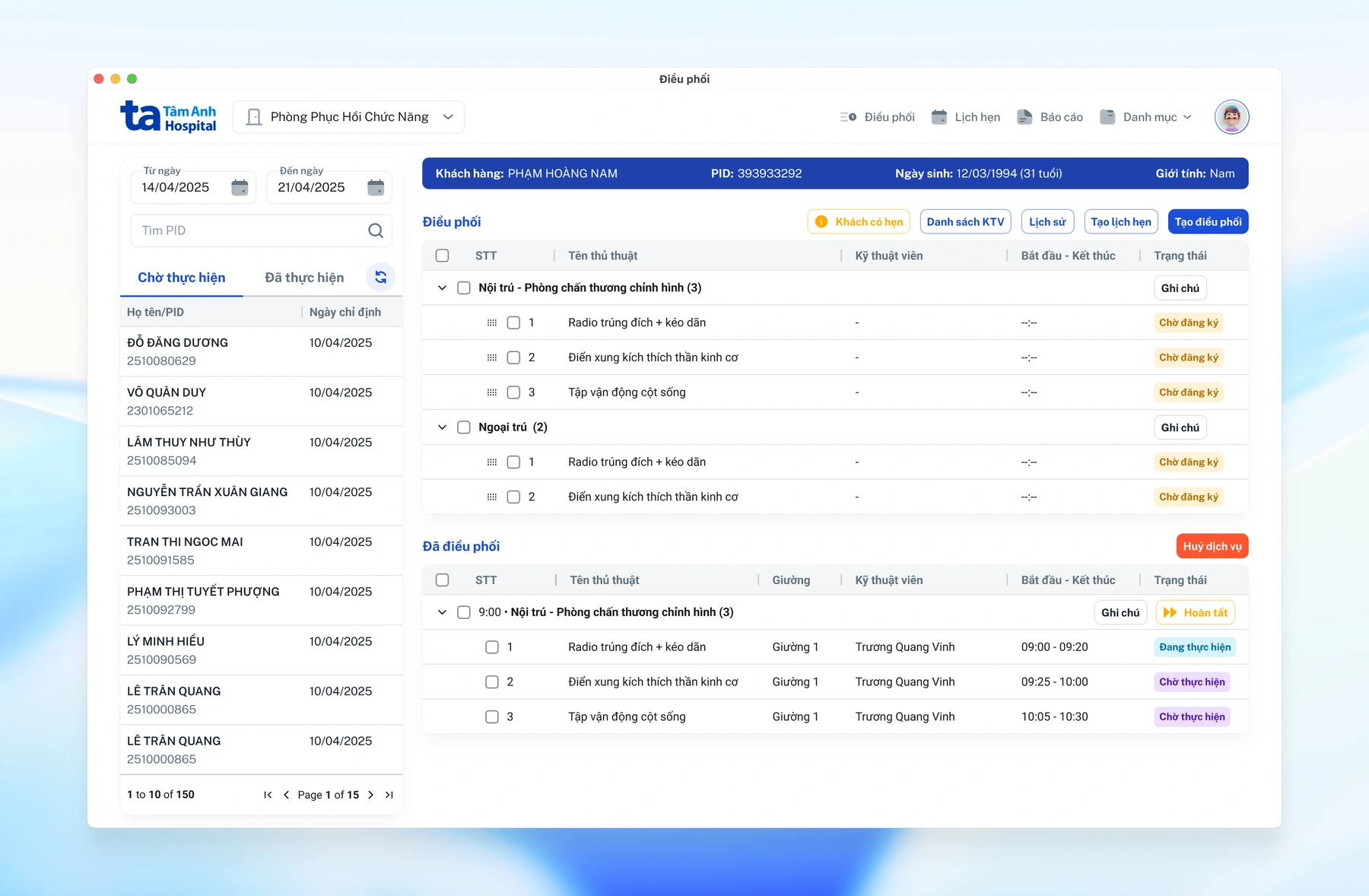
Task: Open the Lịch hẹn navigation item
Action: coord(966,117)
